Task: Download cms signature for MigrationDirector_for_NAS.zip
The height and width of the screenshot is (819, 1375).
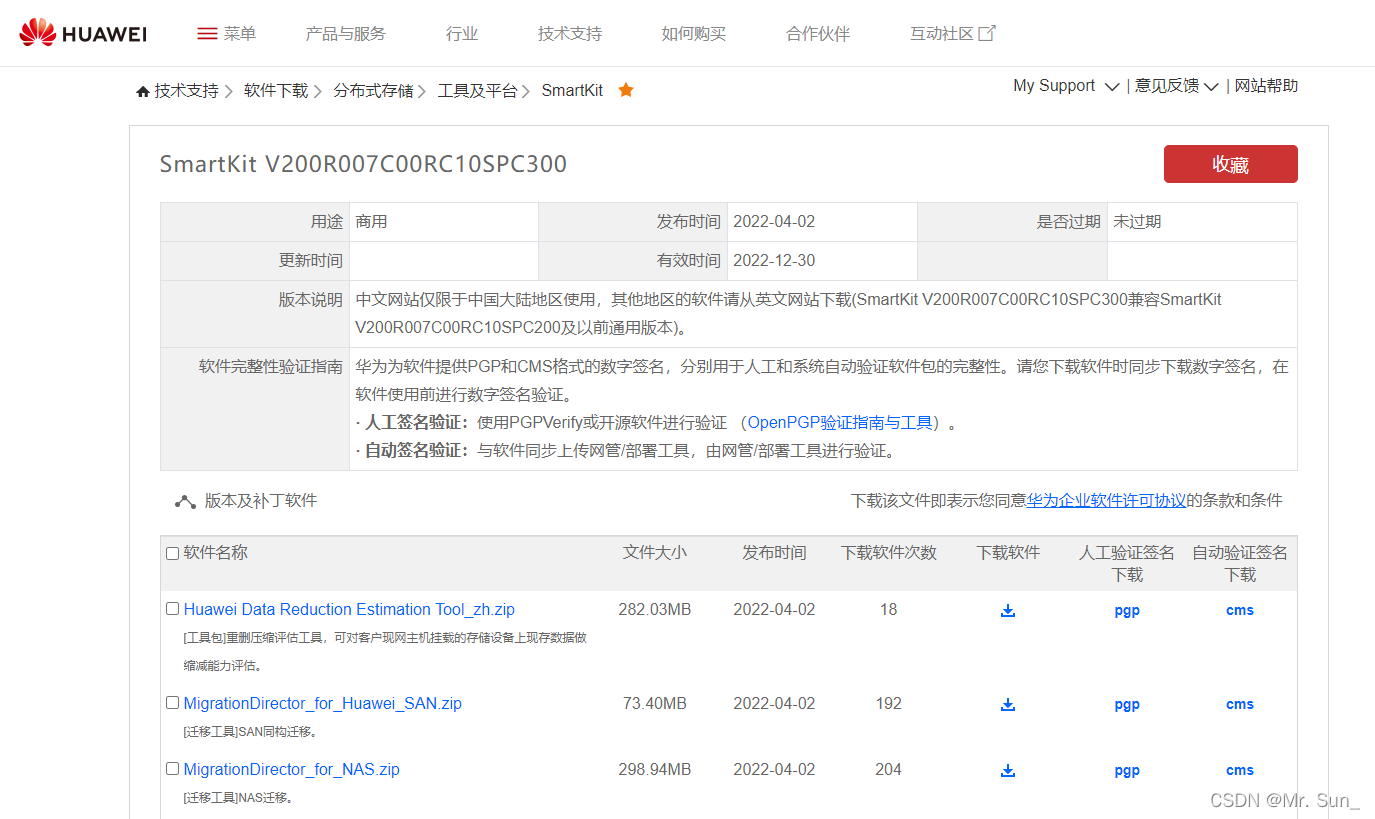Action: (1240, 770)
